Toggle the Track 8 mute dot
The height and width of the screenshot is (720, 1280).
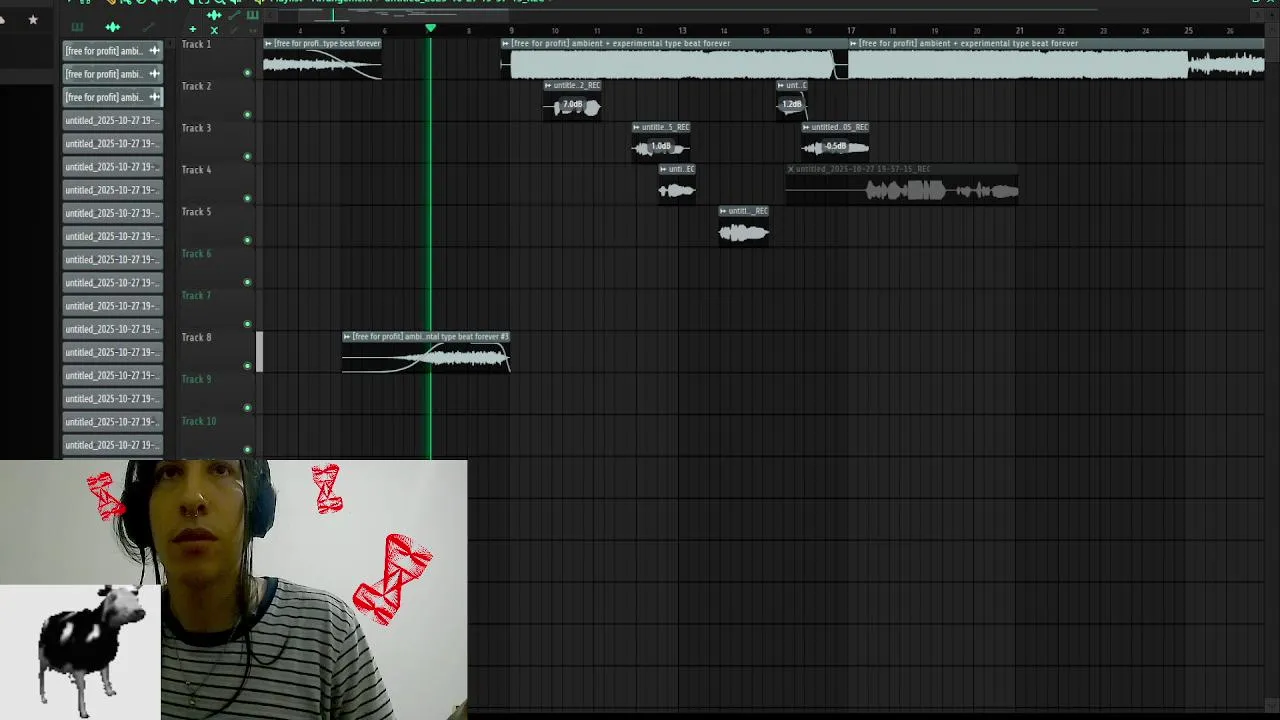[248, 366]
